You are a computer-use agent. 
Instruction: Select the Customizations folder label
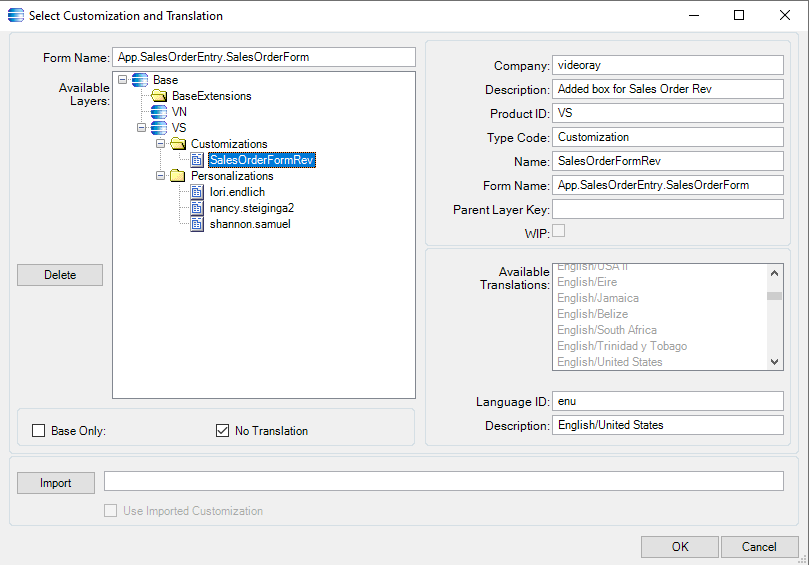pos(229,144)
